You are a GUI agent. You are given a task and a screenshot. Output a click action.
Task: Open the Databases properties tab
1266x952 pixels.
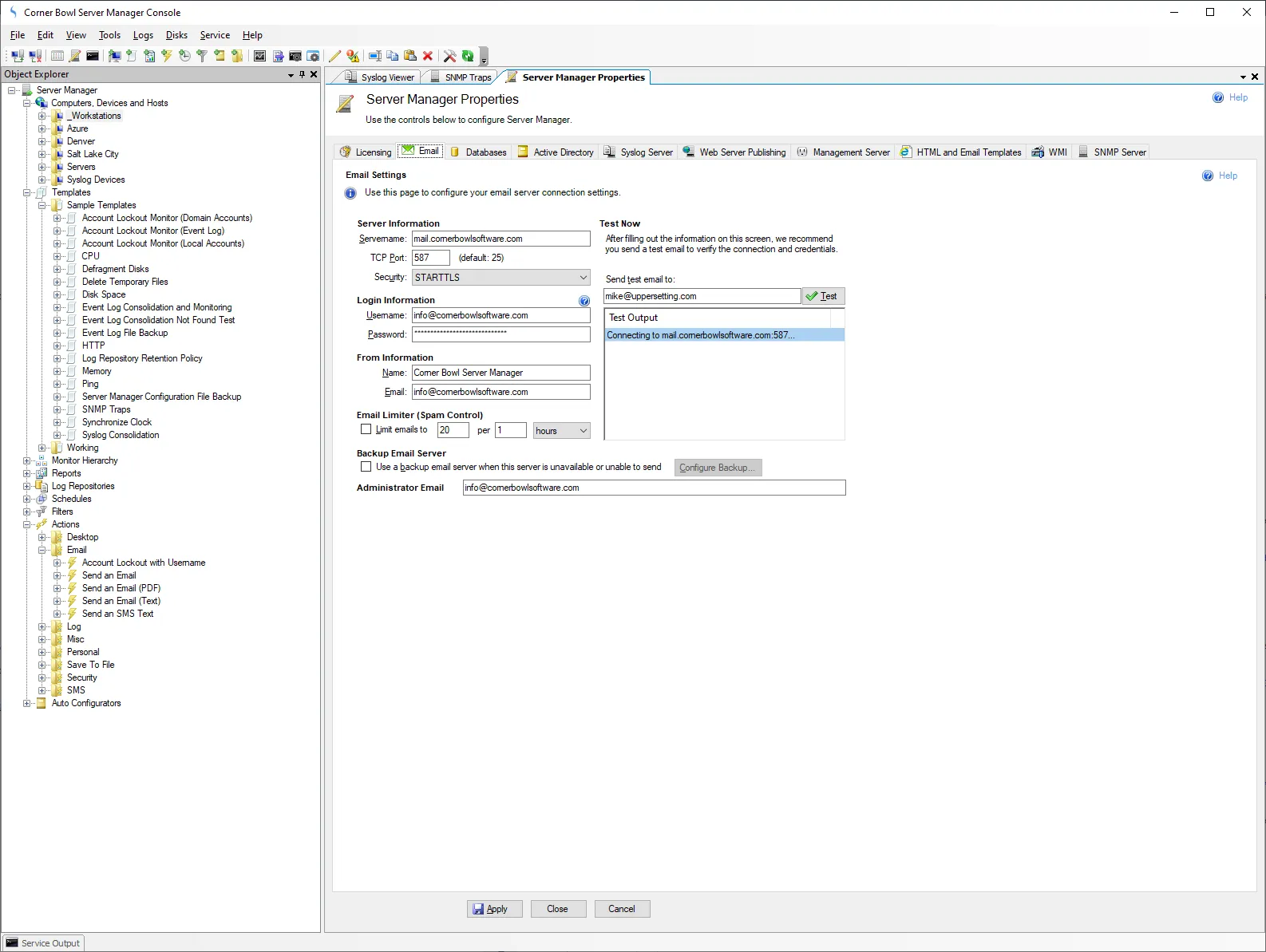point(478,152)
